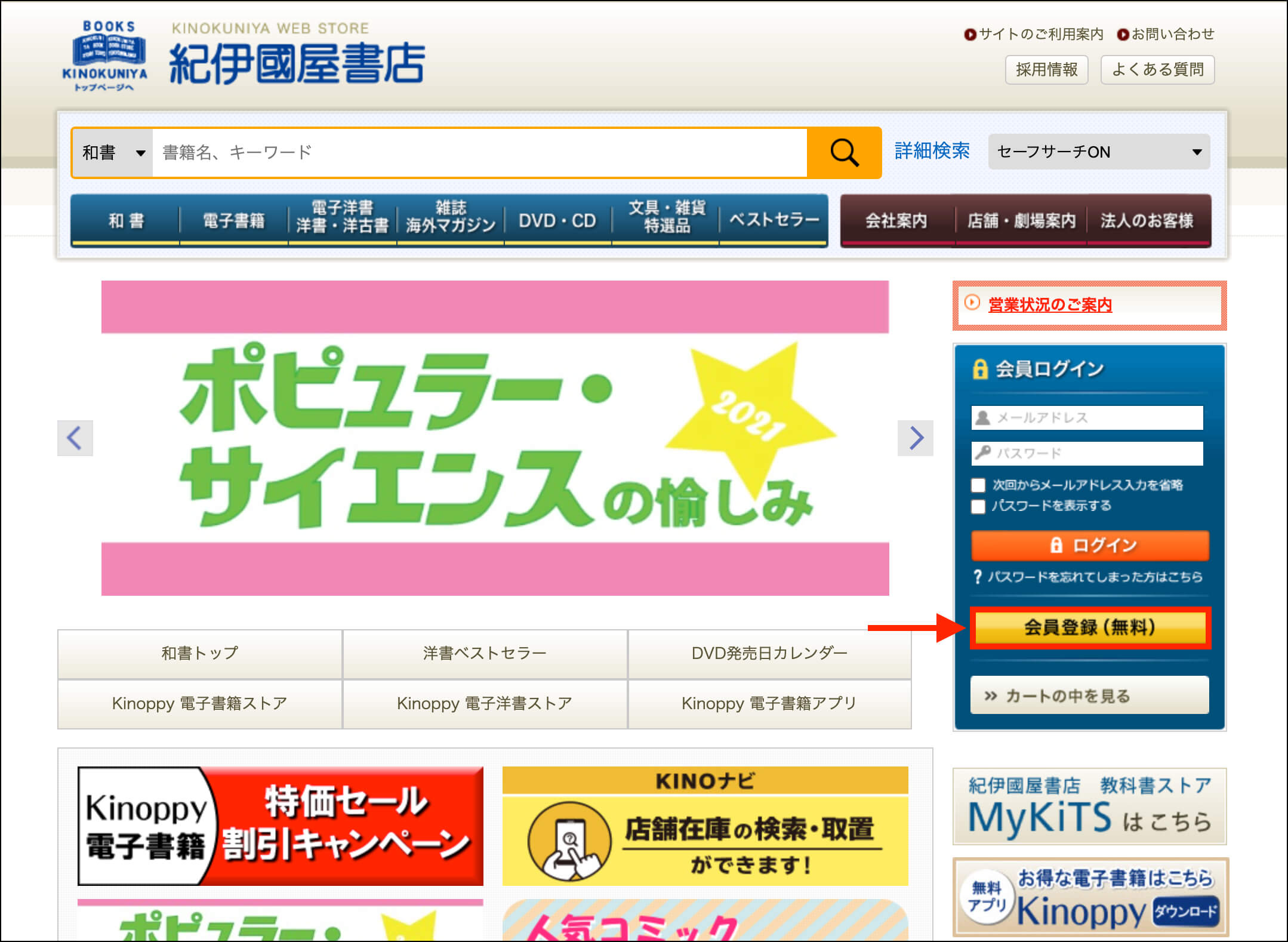1288x942 pixels.
Task: Check パスワードを表示する box
Action: [x=978, y=506]
